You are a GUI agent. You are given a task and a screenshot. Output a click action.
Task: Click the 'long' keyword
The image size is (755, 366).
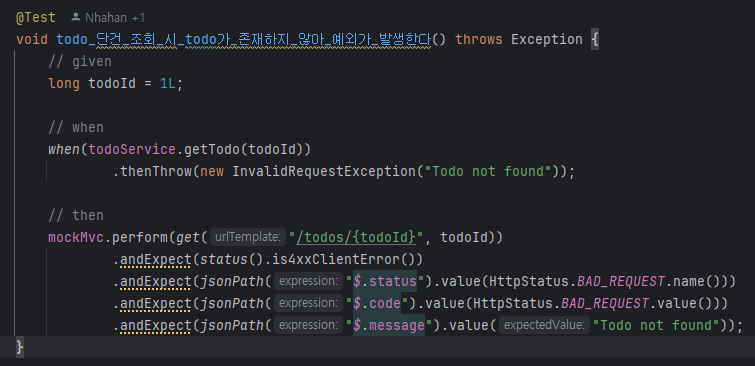click(64, 84)
